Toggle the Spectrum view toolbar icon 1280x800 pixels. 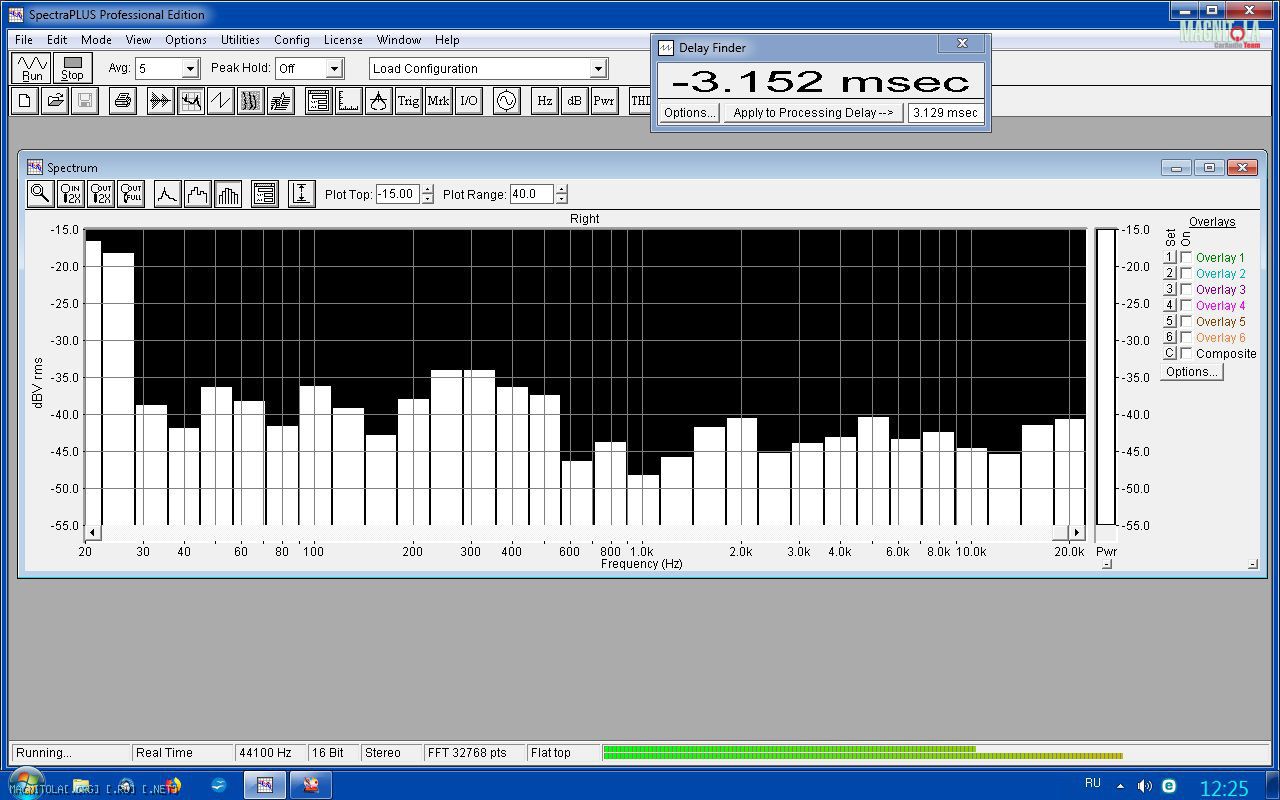[191, 101]
